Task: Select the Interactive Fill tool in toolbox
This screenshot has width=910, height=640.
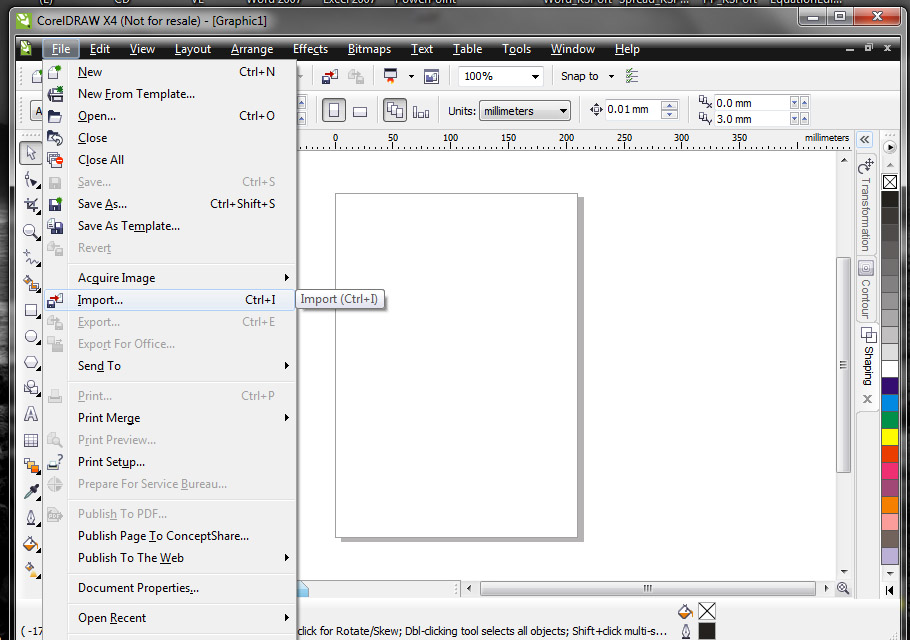Action: [x=31, y=570]
